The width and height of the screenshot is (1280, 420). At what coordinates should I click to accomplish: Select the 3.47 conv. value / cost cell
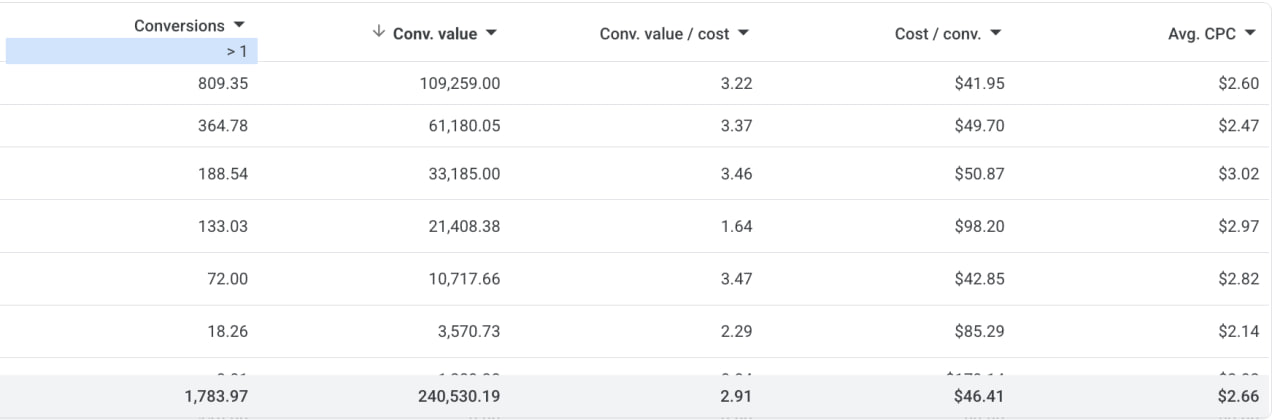[736, 278]
